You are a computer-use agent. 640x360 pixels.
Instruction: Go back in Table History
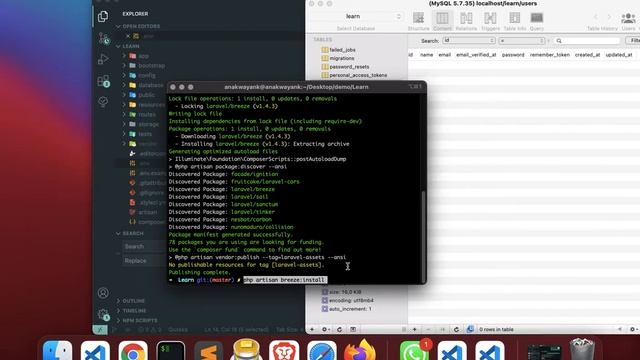(596, 17)
